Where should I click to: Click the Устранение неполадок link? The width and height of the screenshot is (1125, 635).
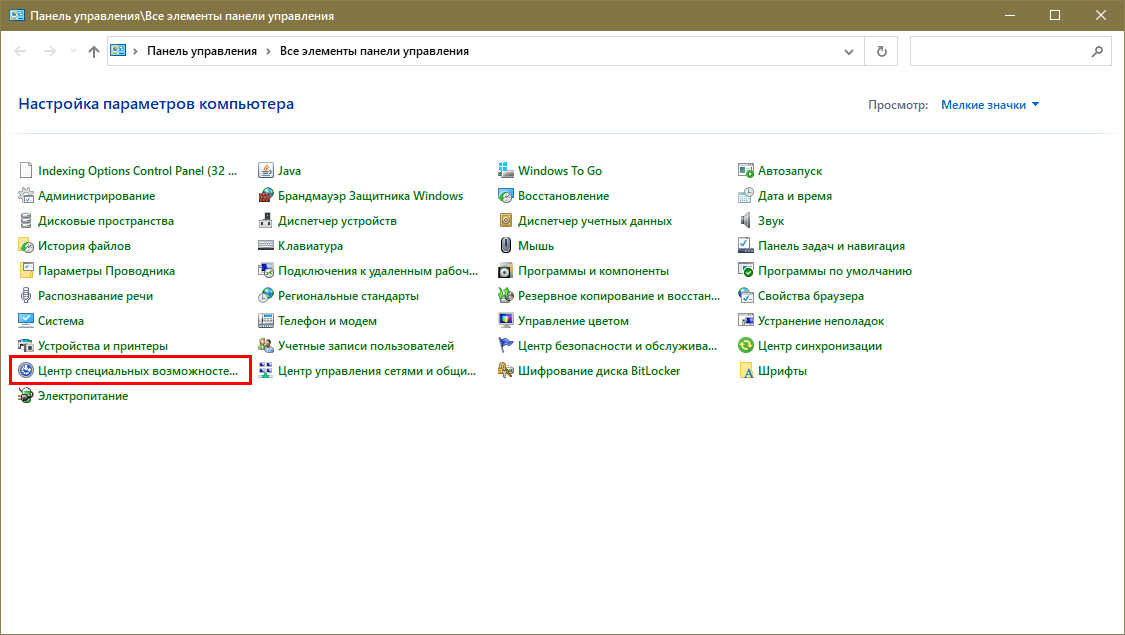(821, 321)
